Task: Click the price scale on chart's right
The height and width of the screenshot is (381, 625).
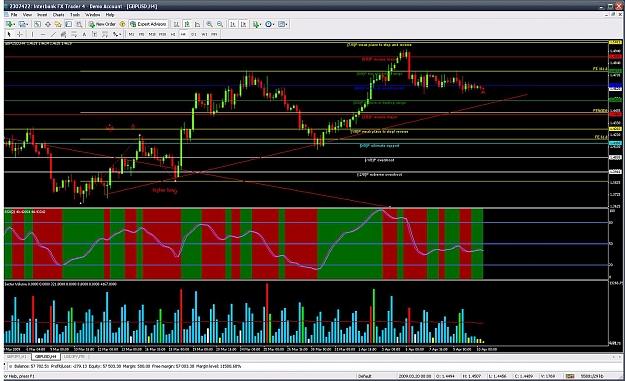Action: click(x=615, y=124)
